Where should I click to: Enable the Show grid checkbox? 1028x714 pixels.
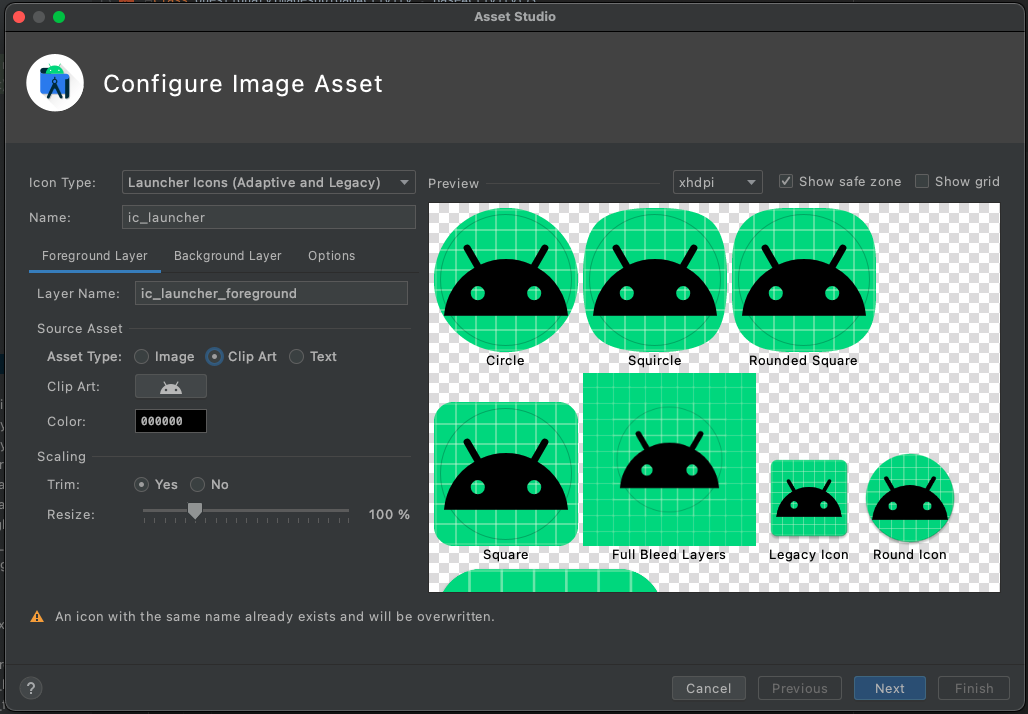coord(922,181)
